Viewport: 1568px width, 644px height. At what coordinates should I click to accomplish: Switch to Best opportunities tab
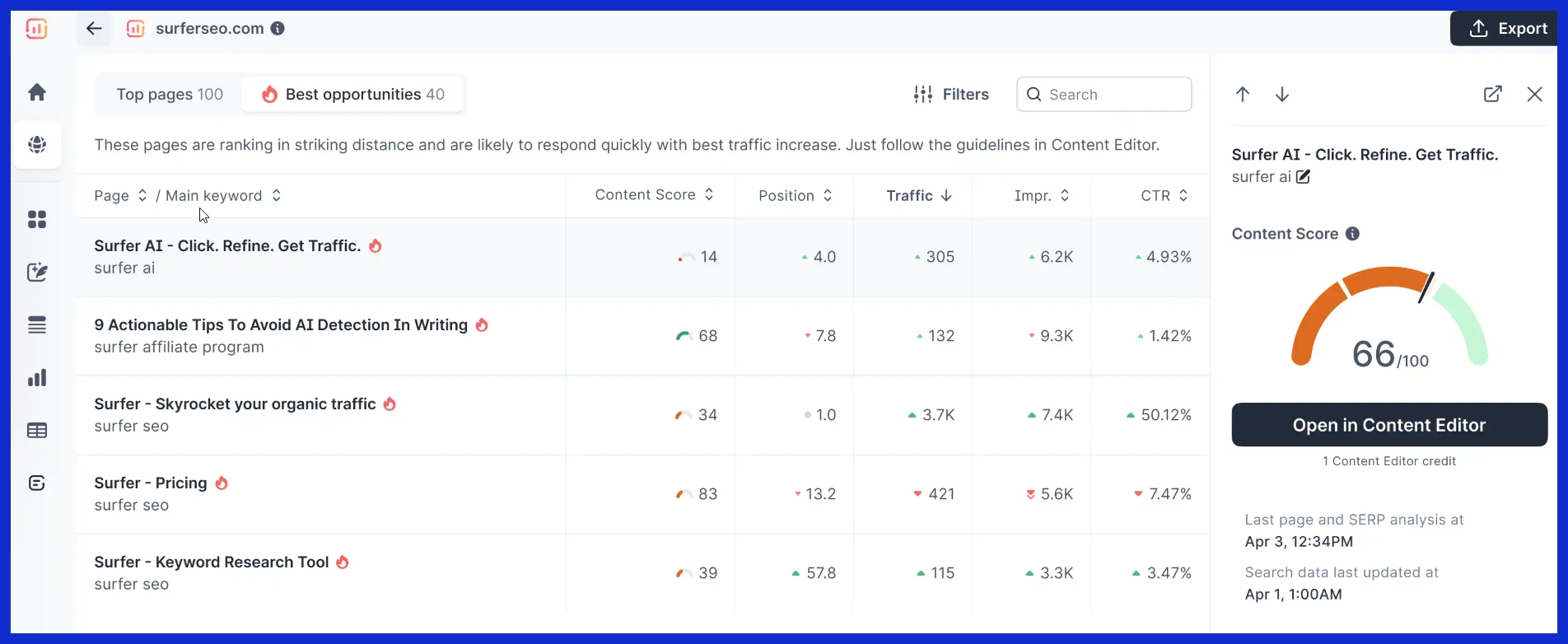(x=352, y=95)
